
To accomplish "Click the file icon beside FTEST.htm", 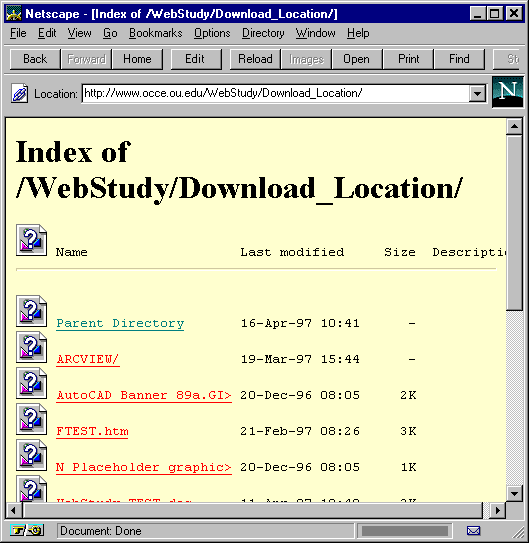I will pyautogui.click(x=31, y=419).
